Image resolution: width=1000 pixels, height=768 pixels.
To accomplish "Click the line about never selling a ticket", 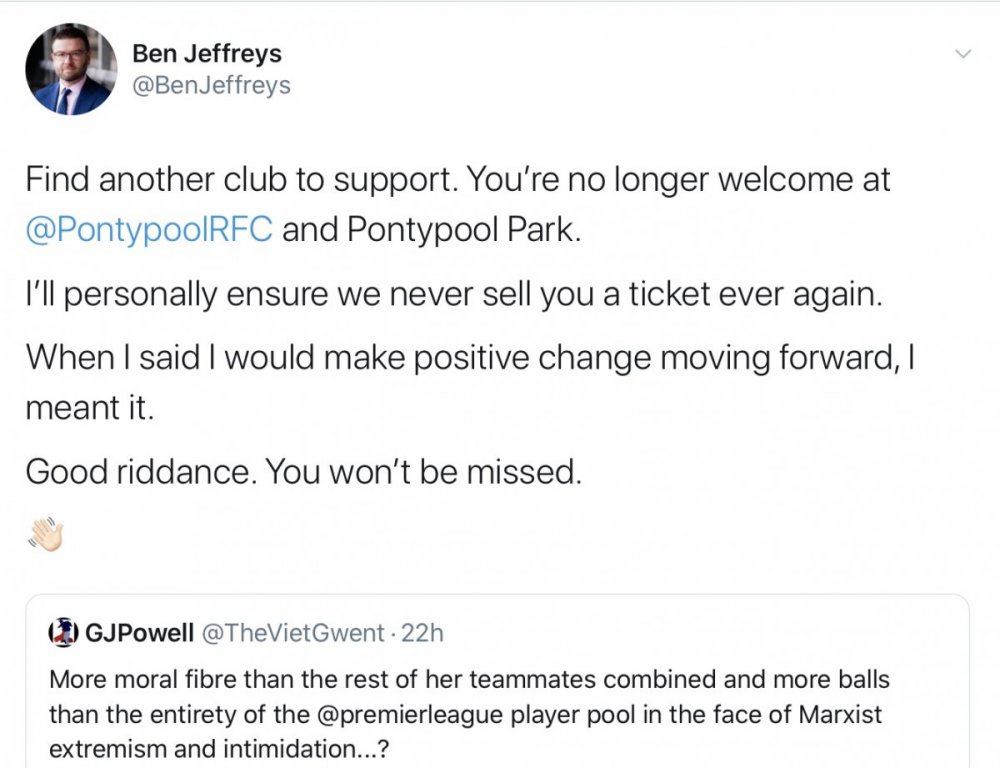I will point(454,297).
